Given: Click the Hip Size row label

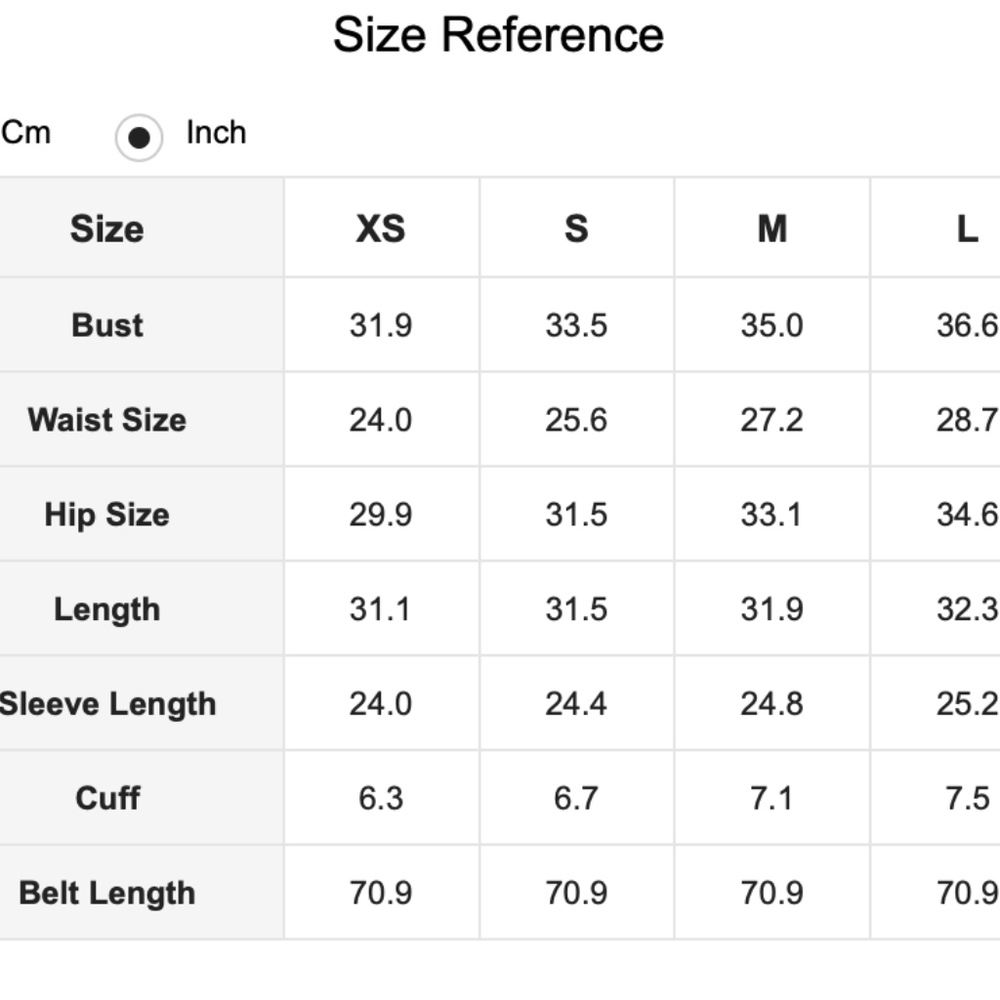Looking at the screenshot, I should (x=107, y=514).
